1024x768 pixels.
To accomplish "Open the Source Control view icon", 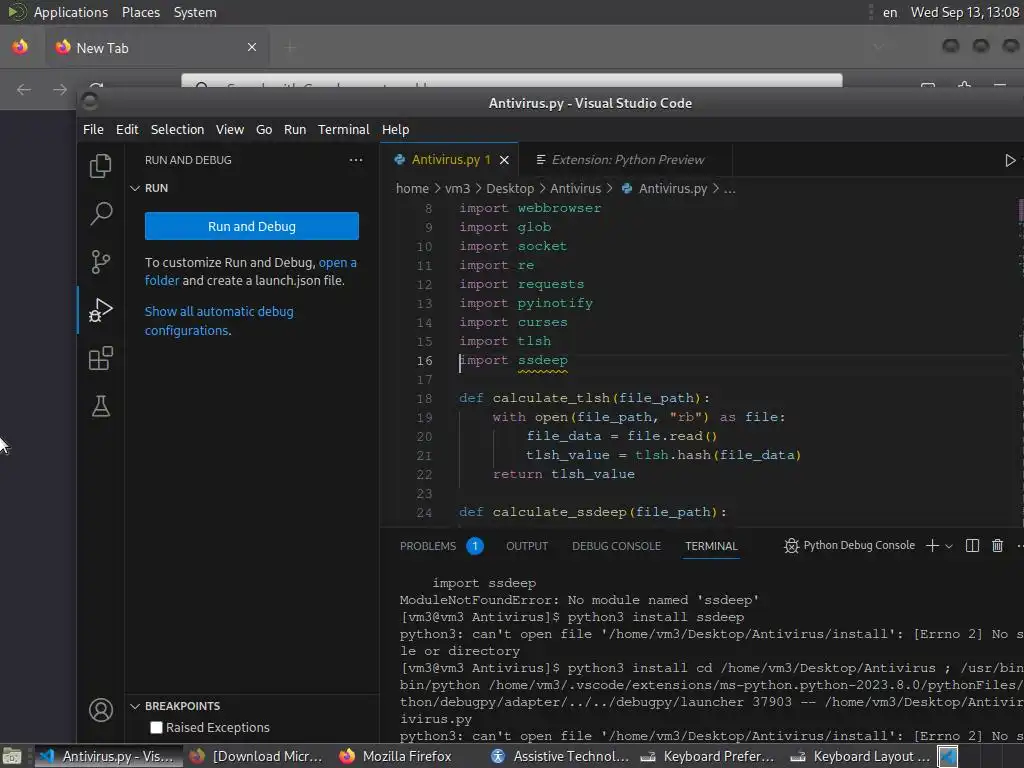I will click(x=101, y=262).
